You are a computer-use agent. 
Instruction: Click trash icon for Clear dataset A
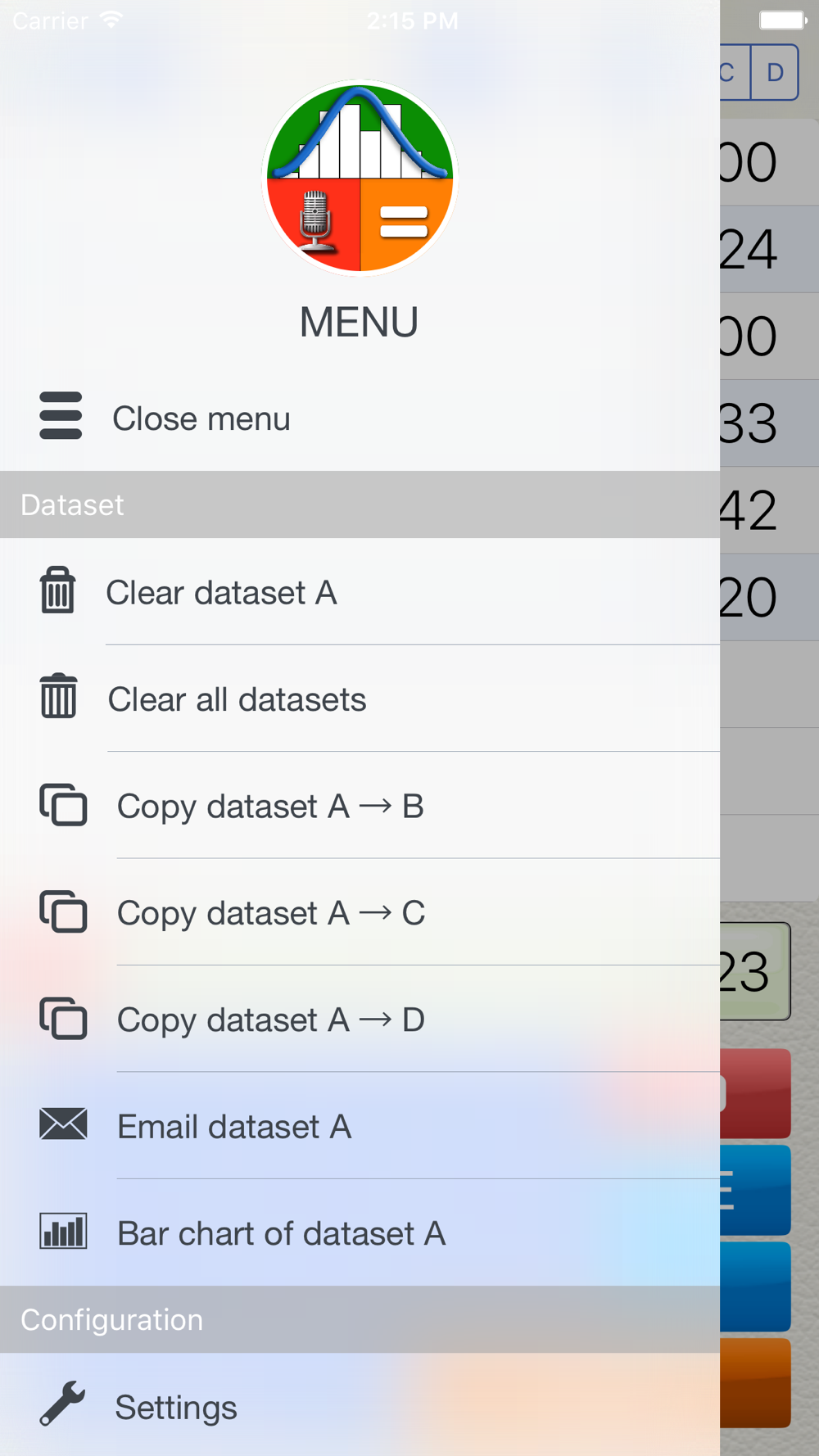click(x=57, y=590)
